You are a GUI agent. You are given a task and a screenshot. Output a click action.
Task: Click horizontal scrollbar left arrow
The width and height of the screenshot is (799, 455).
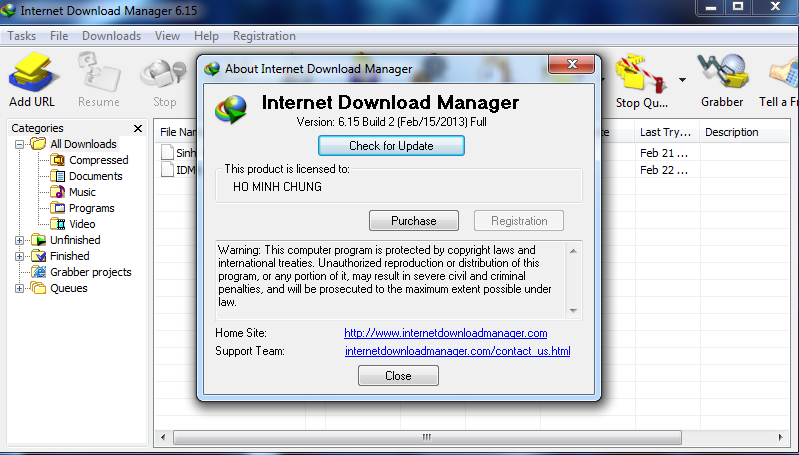[x=163, y=437]
